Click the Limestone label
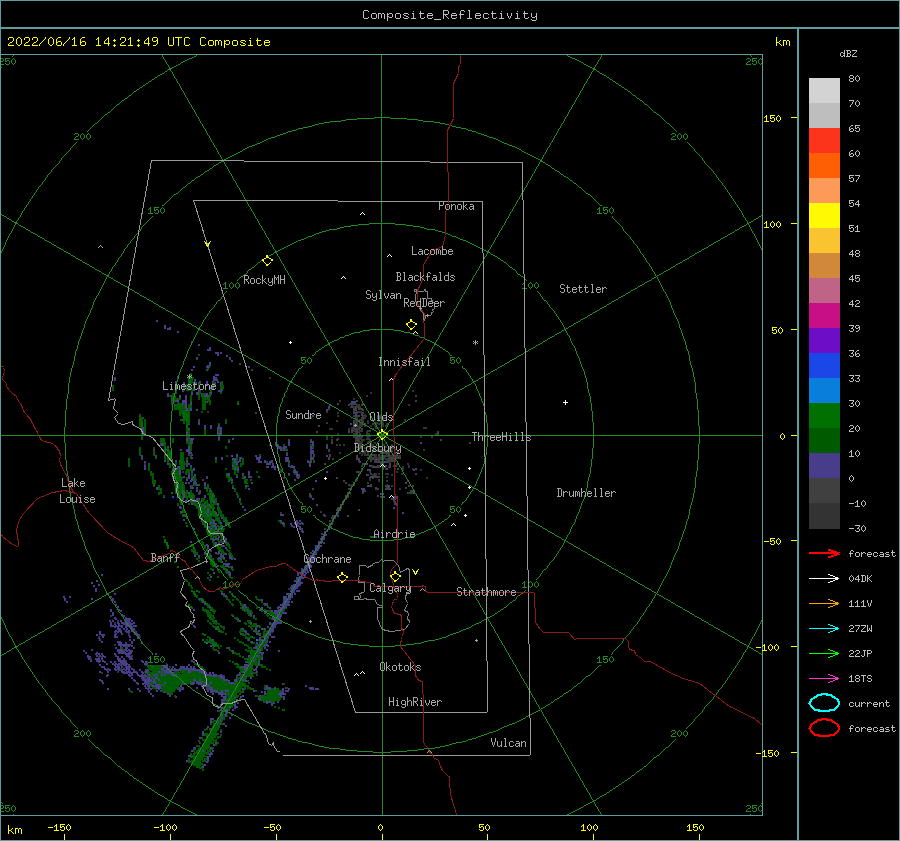900x841 pixels. point(189,386)
